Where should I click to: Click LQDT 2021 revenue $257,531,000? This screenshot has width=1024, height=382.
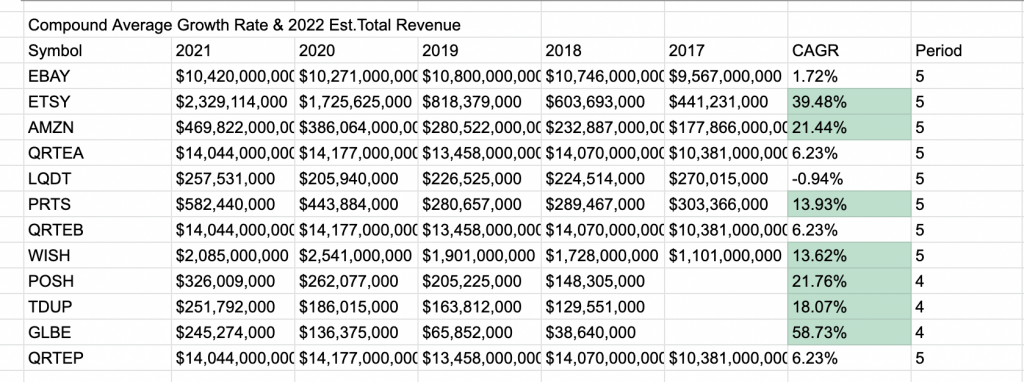pyautogui.click(x=233, y=178)
